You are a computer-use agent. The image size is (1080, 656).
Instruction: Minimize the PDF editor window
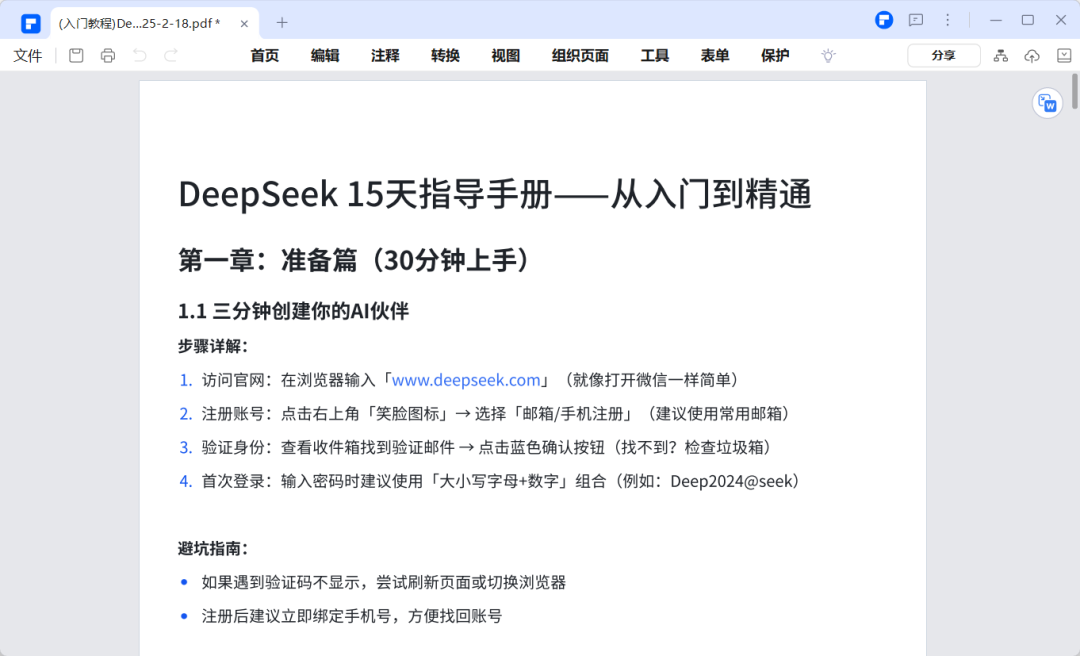coord(996,20)
